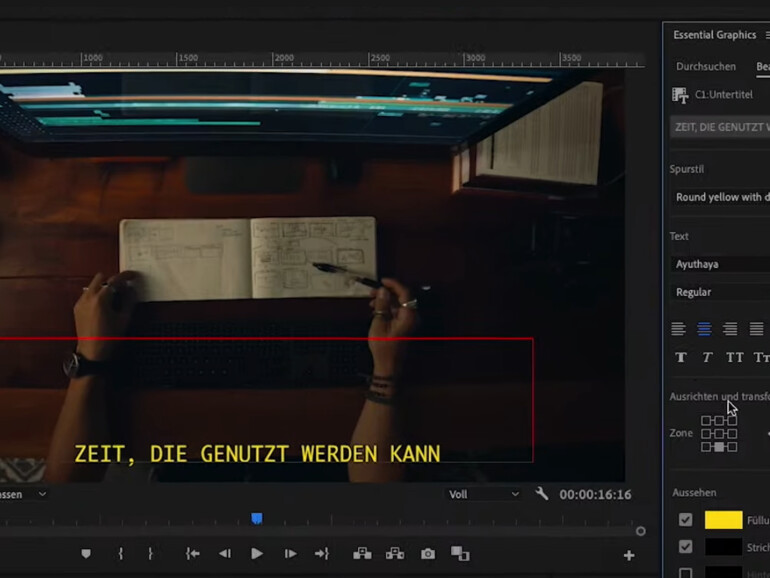Click the 2000 mark on the ruler
This screenshot has height=578, width=770.
[x=284, y=58]
